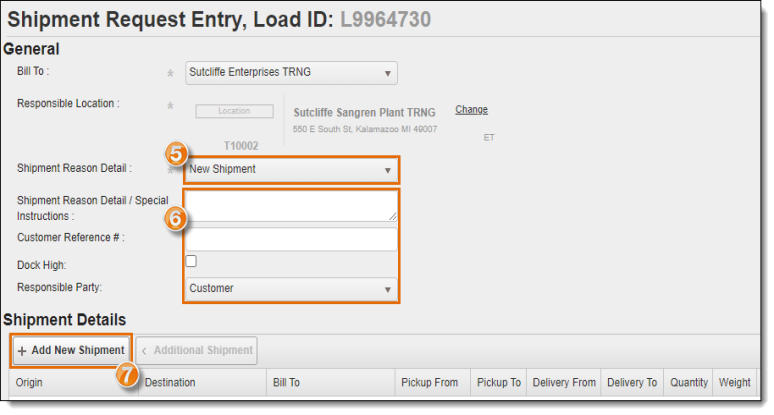Toggle the Dock High checkbox
The width and height of the screenshot is (774, 415).
click(x=191, y=261)
